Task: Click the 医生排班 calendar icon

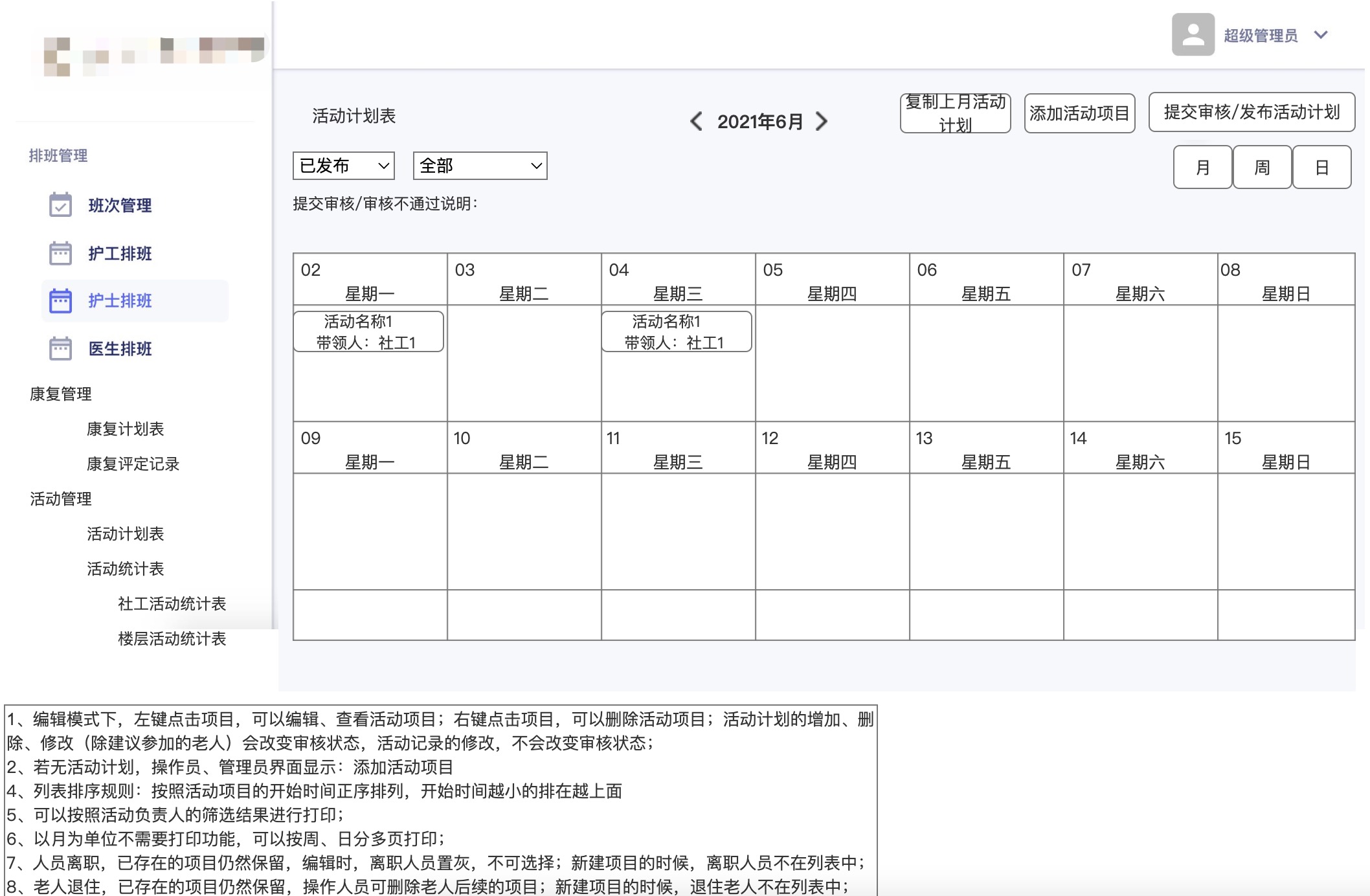Action: [x=61, y=349]
